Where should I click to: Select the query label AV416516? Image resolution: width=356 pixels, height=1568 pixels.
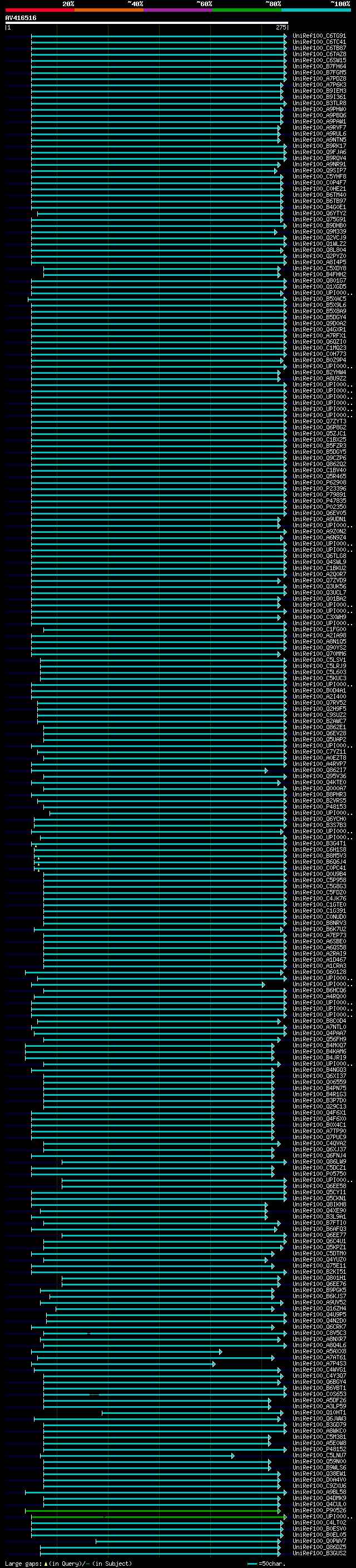(x=21, y=18)
